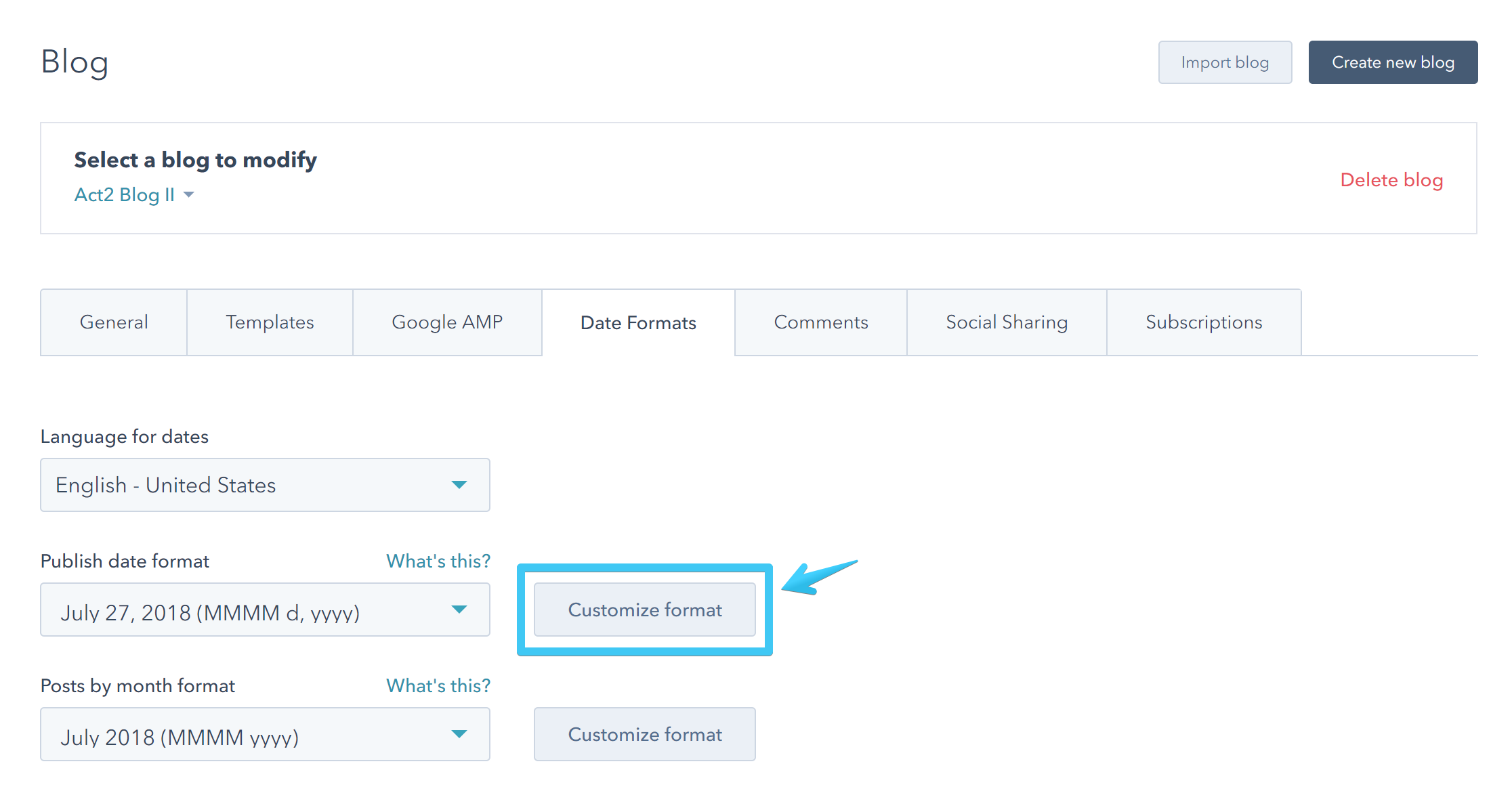
Task: Open What's this? help for Posts by month format
Action: click(438, 685)
